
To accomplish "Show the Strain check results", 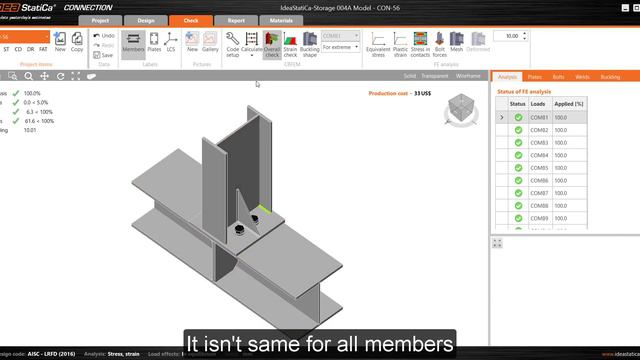I will click(x=290, y=44).
